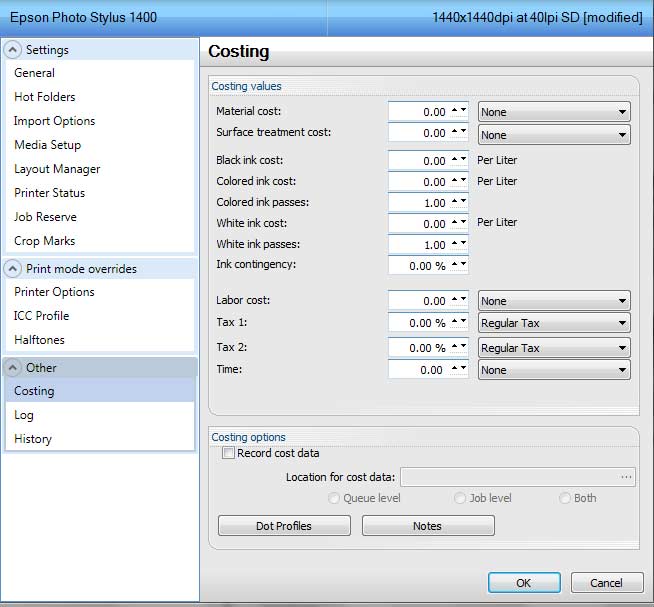The height and width of the screenshot is (607, 654).
Task: Click browse ellipsis for cost data location
Action: [x=626, y=478]
